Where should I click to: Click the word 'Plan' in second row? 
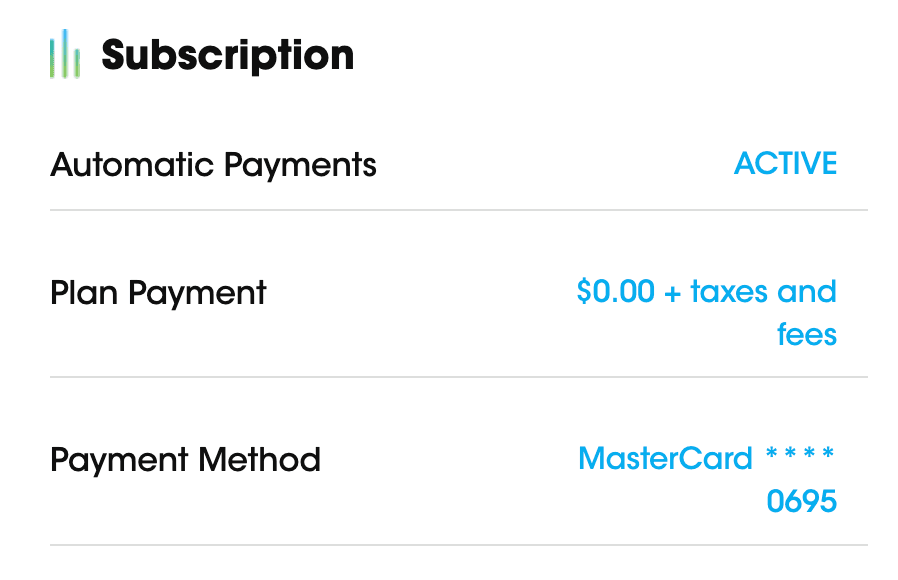pyautogui.click(x=84, y=293)
